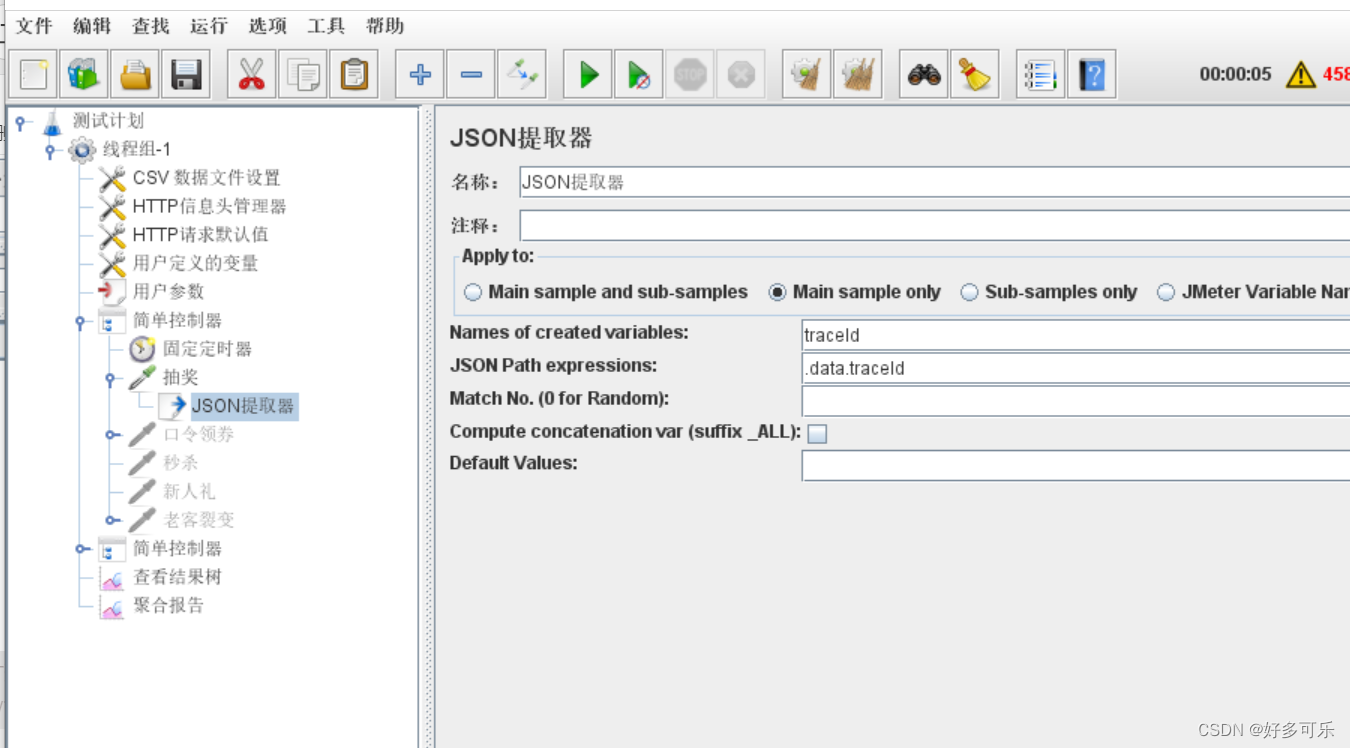Screen dimensions: 1350x748
Task: Select the disabled 新人礼 sampler
Action: (189, 491)
